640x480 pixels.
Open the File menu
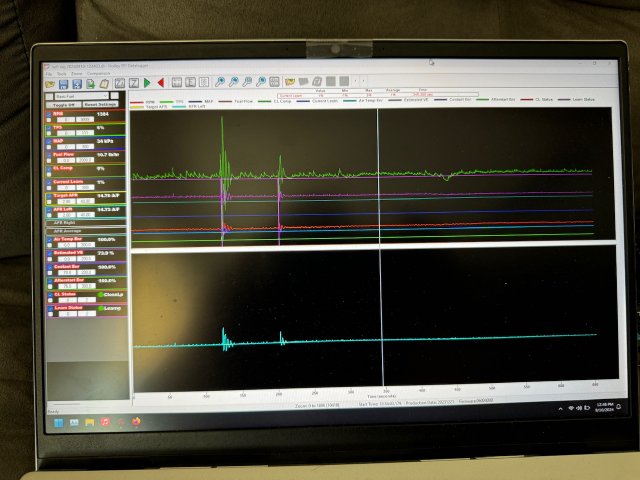click(x=48, y=74)
